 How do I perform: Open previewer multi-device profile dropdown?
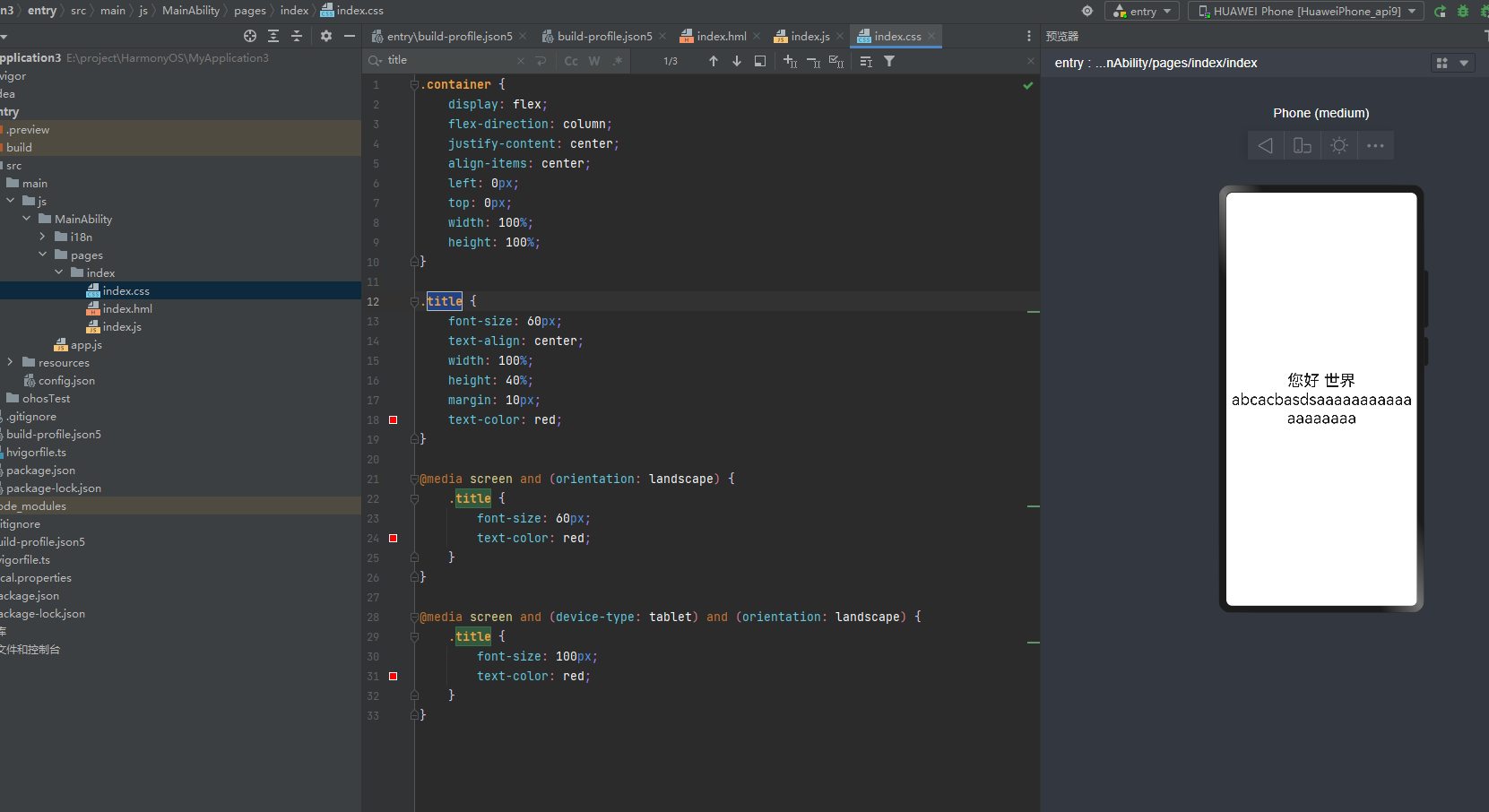coord(1453,63)
